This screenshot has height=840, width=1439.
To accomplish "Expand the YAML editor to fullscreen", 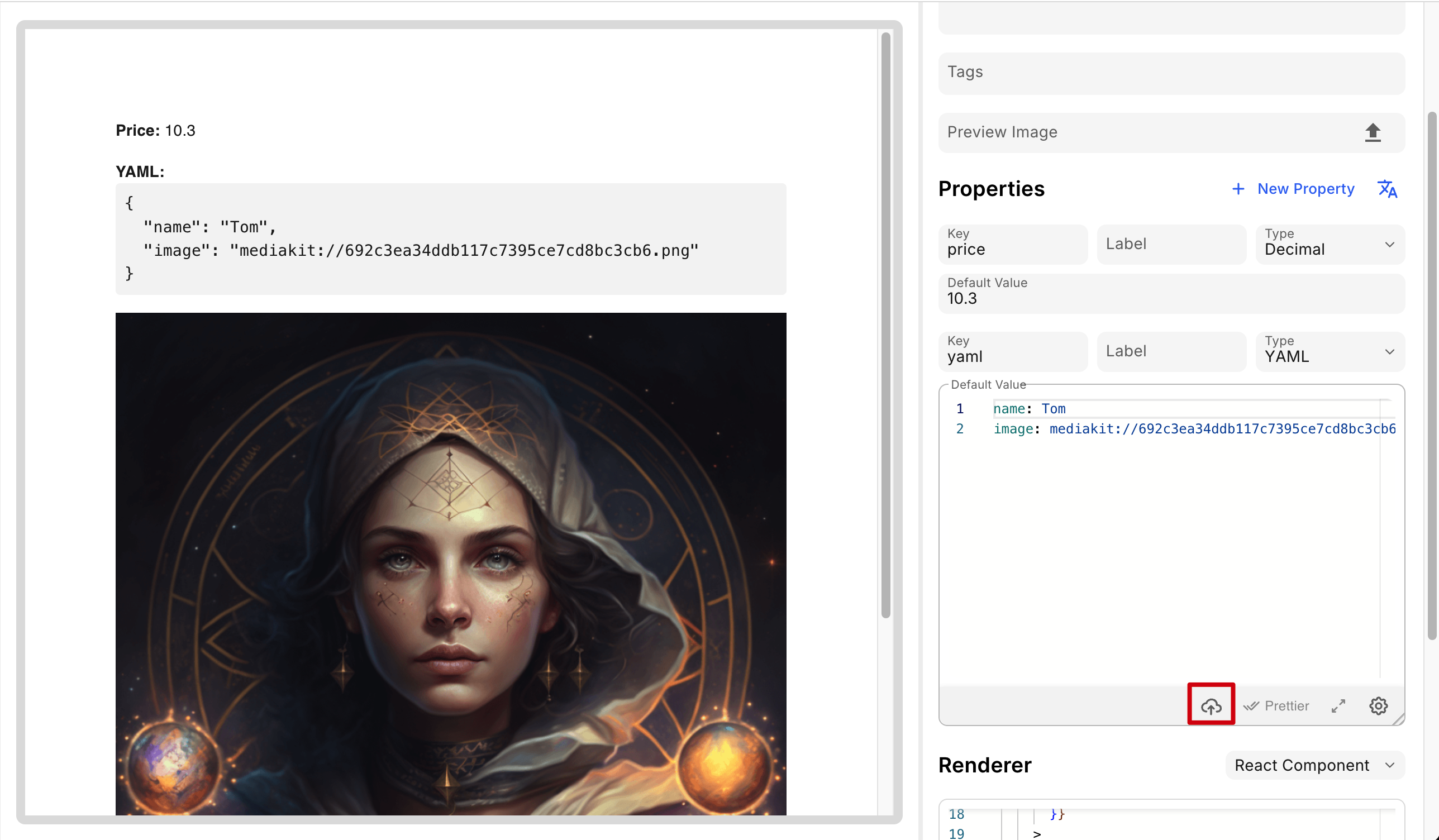I will 1338,706.
